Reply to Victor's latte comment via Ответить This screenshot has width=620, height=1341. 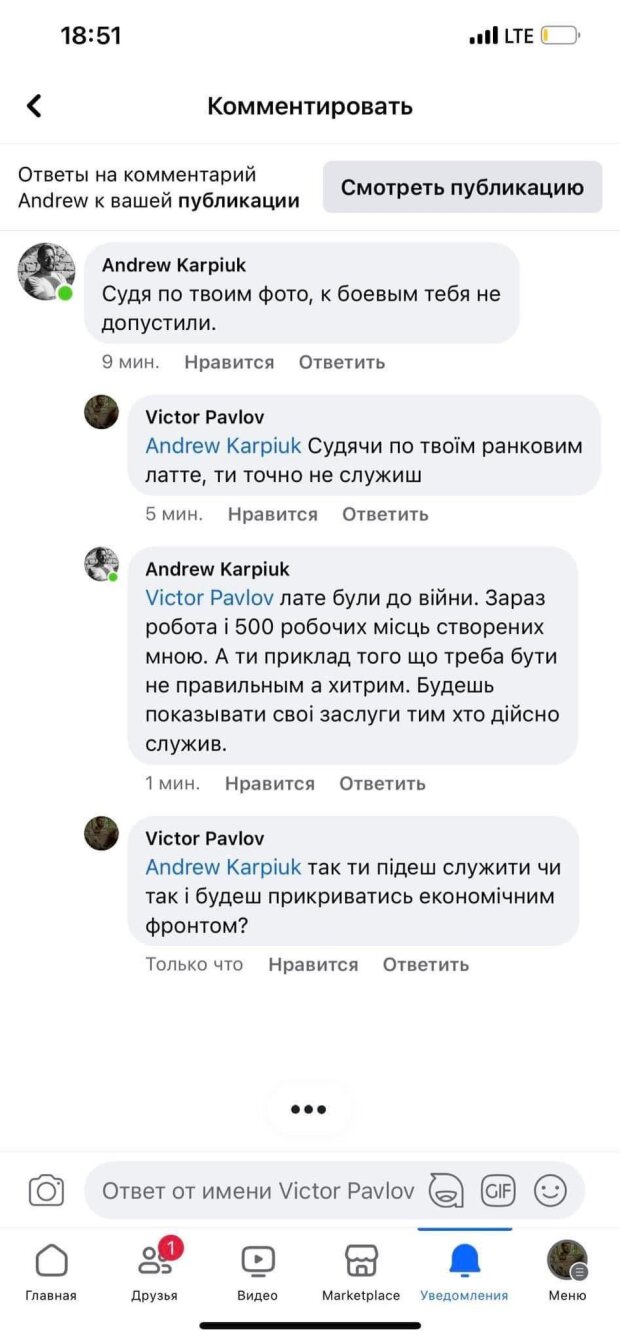pos(385,513)
